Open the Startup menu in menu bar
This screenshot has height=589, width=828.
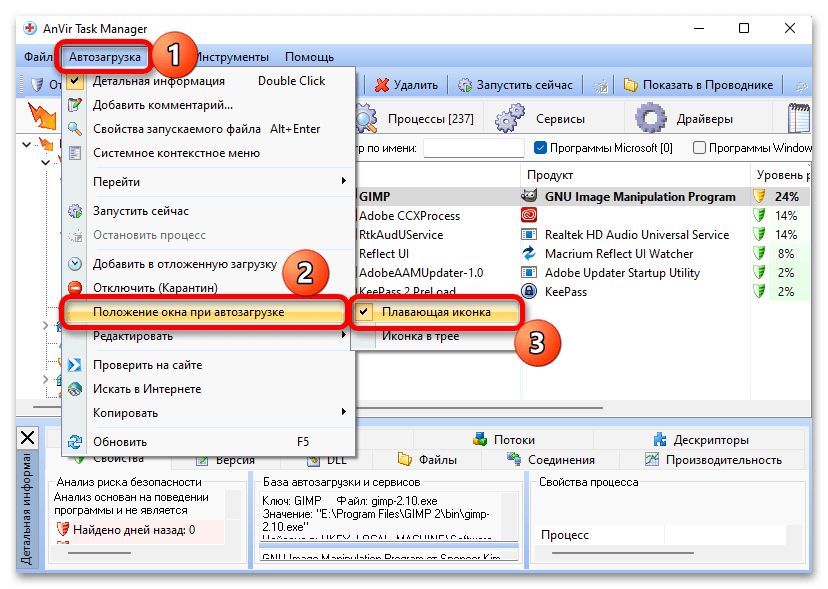105,57
